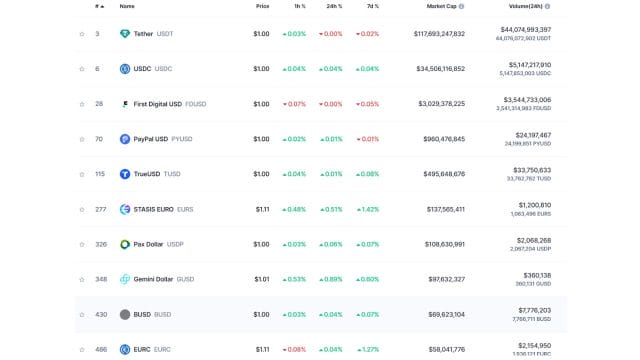This screenshot has height=360, width=640.
Task: Click the TrueUSD coin logo
Action: pos(125,174)
